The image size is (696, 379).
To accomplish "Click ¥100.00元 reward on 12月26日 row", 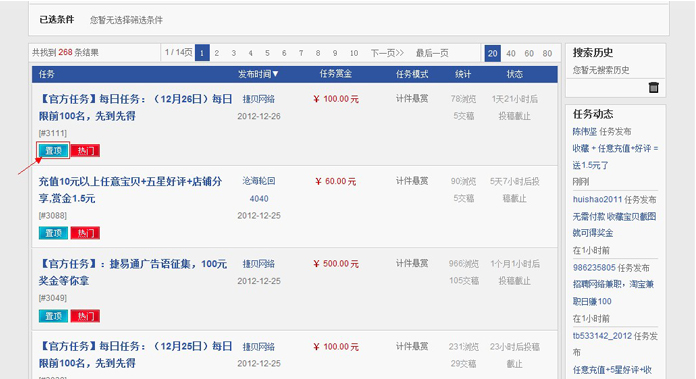I will click(336, 99).
